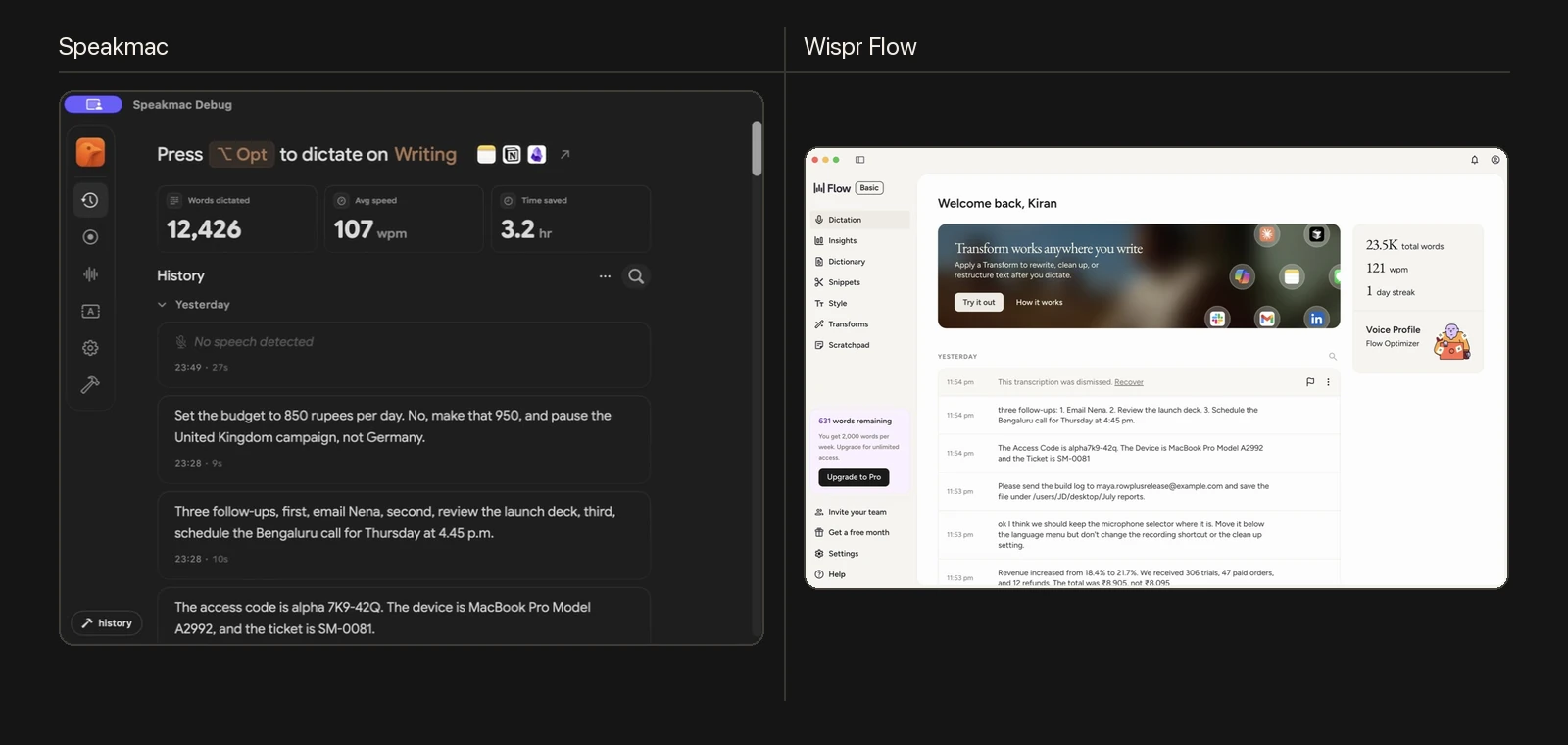Click the 'Try it out' button on Transform banner
The image size is (1568, 745).
pos(978,302)
